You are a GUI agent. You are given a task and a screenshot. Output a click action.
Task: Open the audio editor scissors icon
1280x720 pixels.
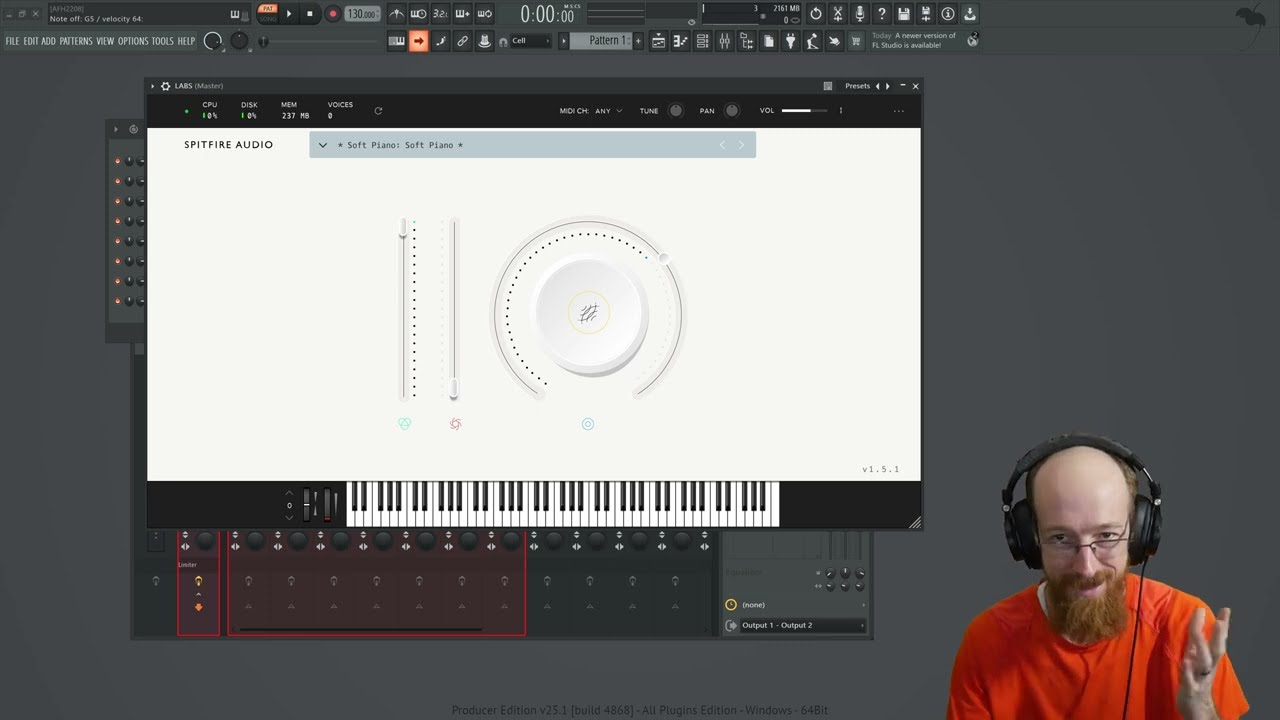(x=838, y=14)
